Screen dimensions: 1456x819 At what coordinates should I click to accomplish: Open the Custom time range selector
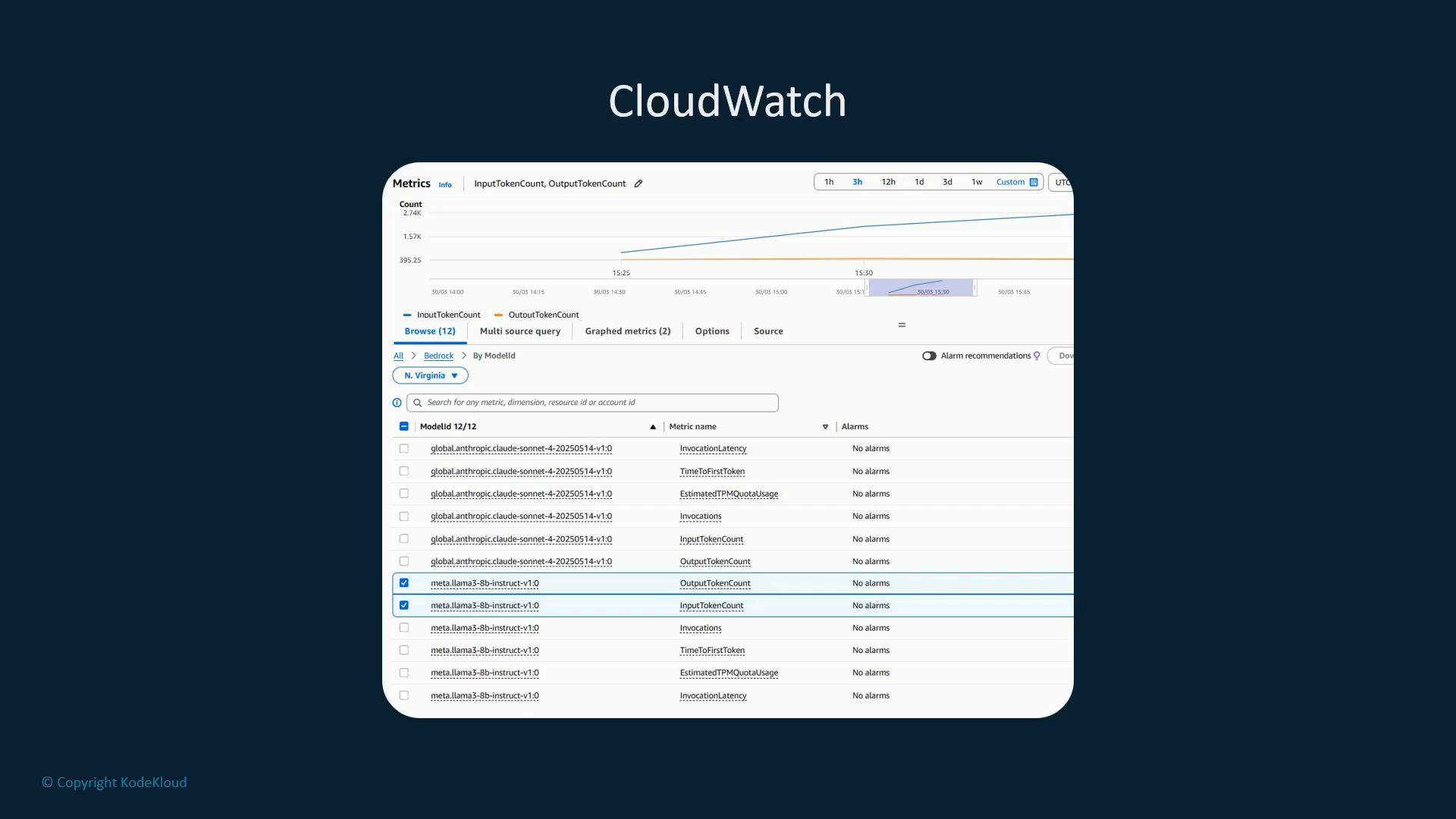[x=1016, y=182]
